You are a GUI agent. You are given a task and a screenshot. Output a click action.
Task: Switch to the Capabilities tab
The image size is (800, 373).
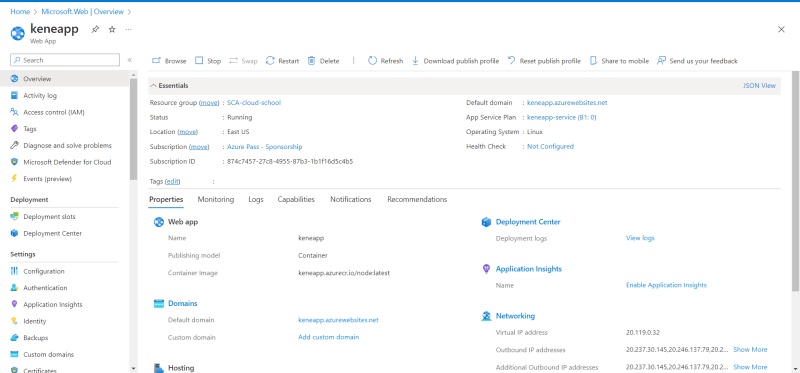(296, 200)
